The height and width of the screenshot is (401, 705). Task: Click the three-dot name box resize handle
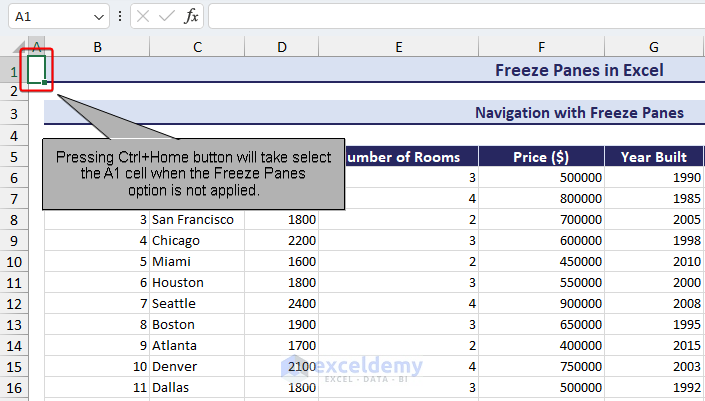click(x=120, y=17)
